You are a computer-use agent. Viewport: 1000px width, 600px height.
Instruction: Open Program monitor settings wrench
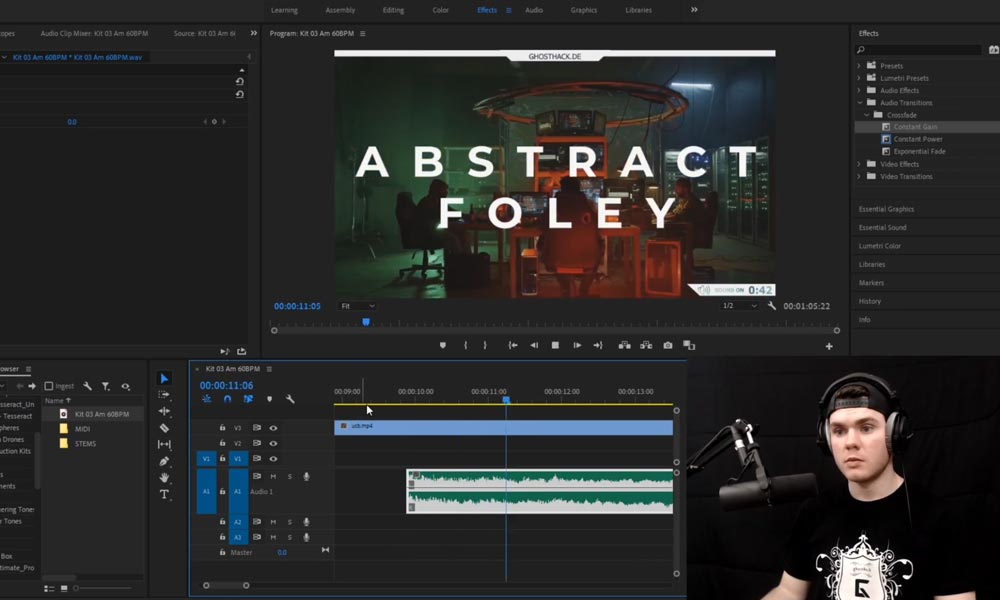(772, 306)
